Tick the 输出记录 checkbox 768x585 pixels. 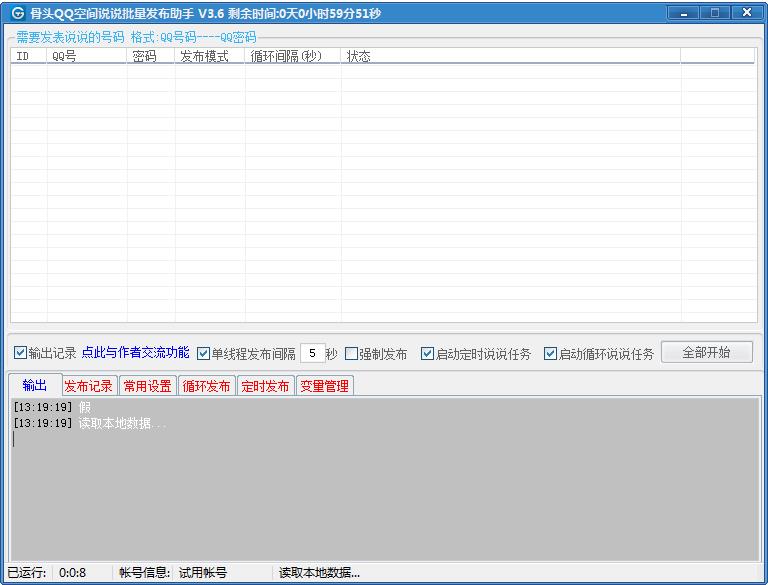click(x=21, y=353)
